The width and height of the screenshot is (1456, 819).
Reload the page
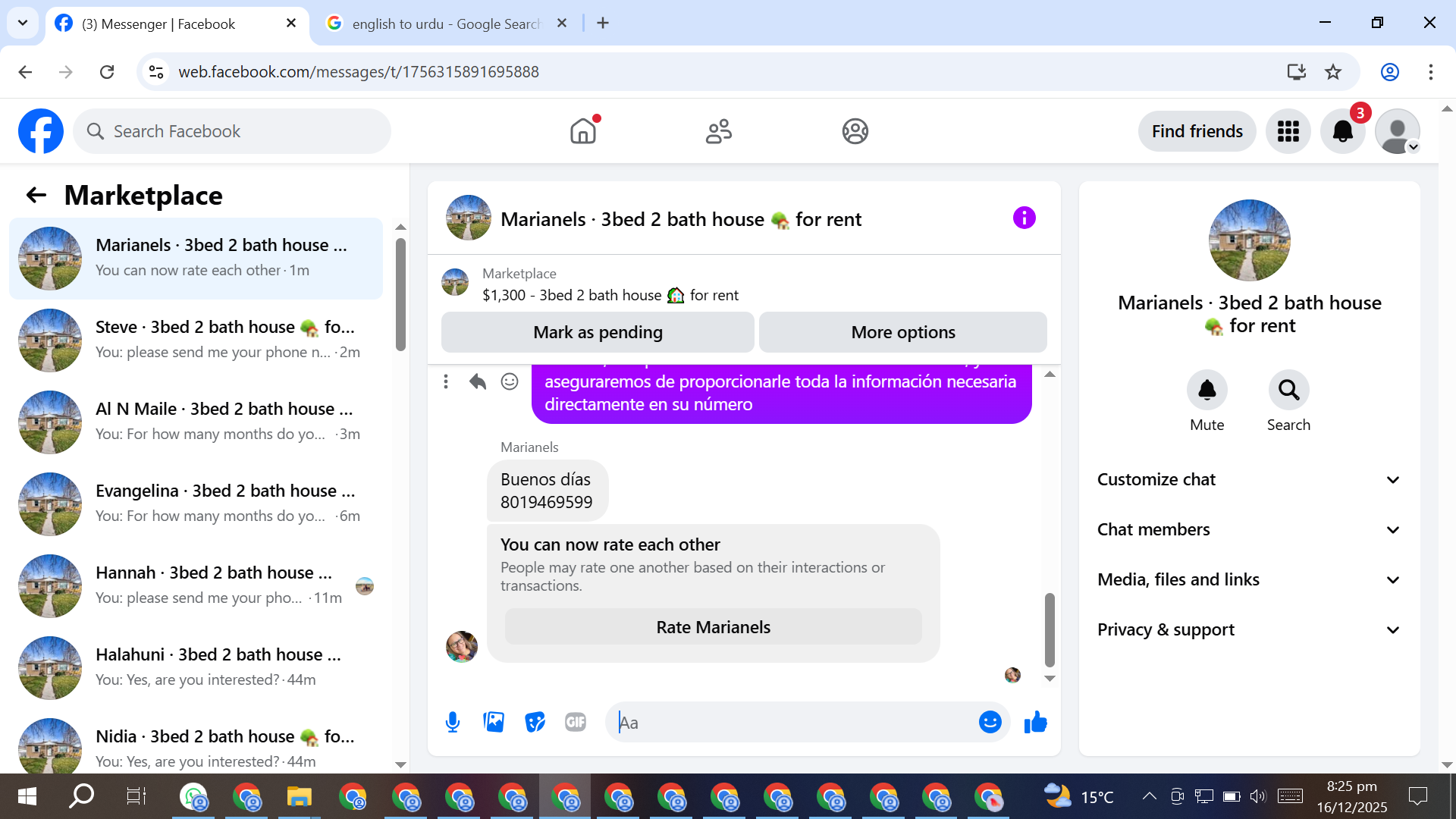pyautogui.click(x=107, y=72)
